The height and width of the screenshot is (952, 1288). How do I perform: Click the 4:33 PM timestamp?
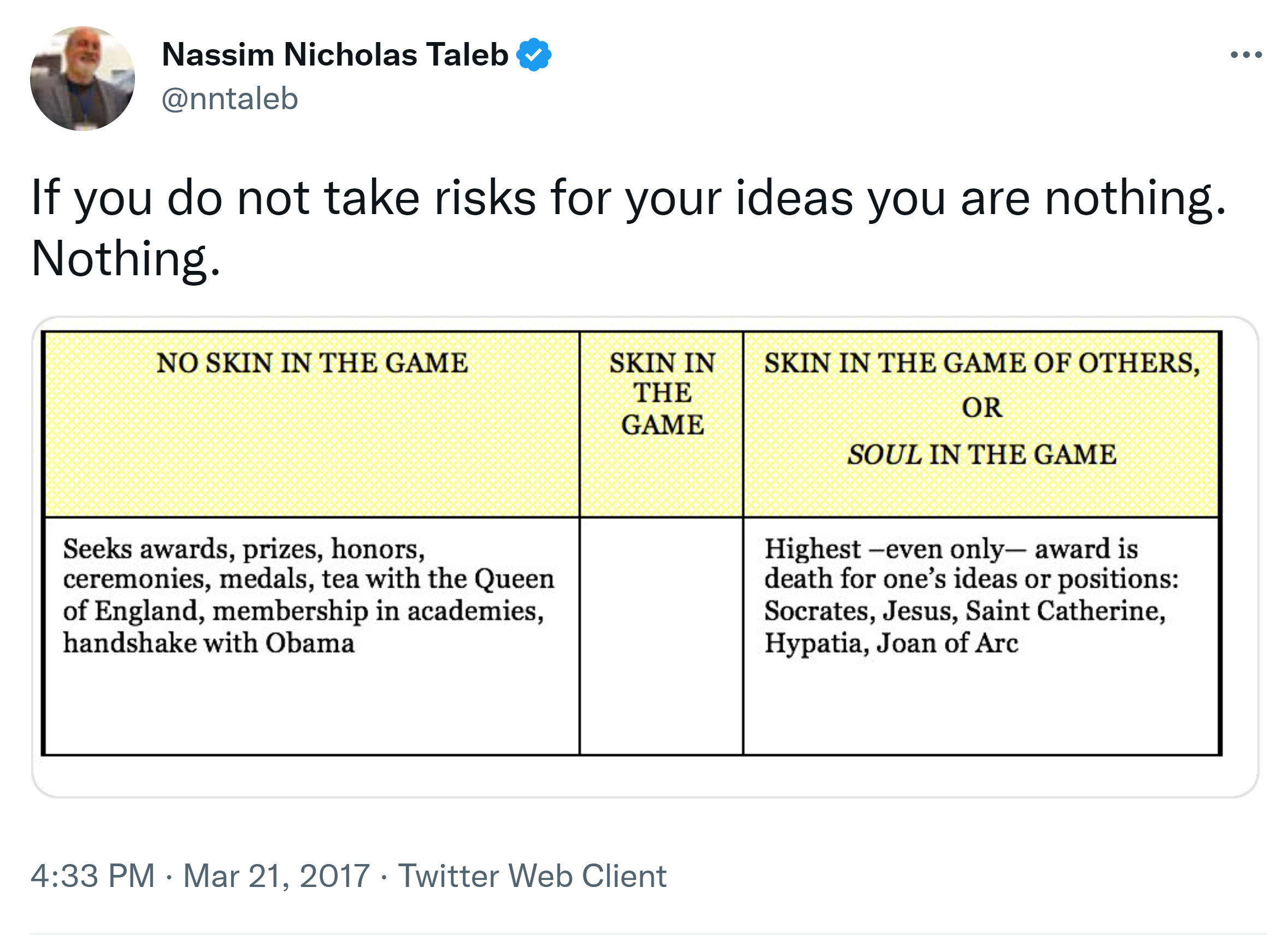click(x=92, y=876)
